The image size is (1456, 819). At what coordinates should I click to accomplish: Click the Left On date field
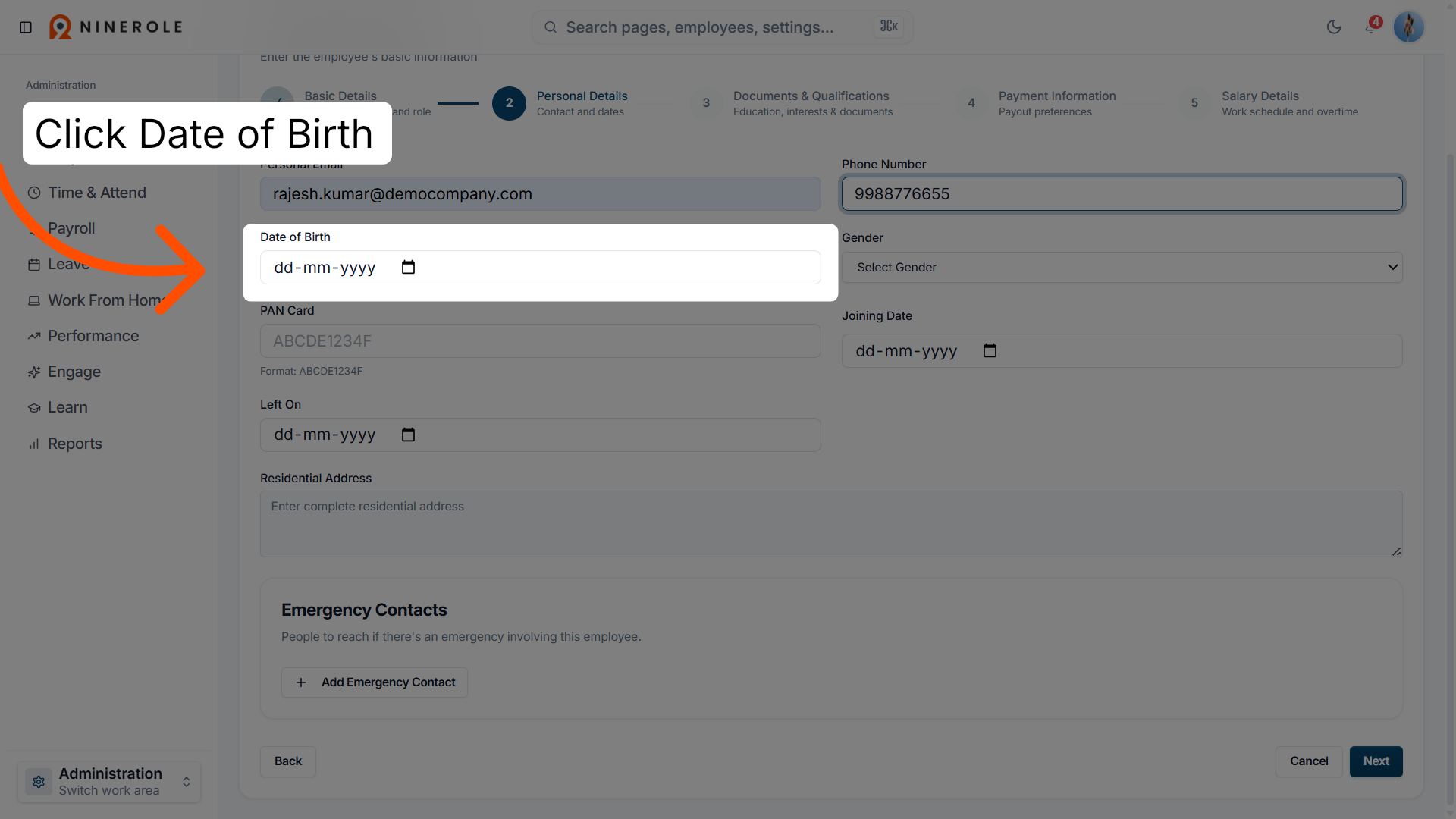(540, 435)
